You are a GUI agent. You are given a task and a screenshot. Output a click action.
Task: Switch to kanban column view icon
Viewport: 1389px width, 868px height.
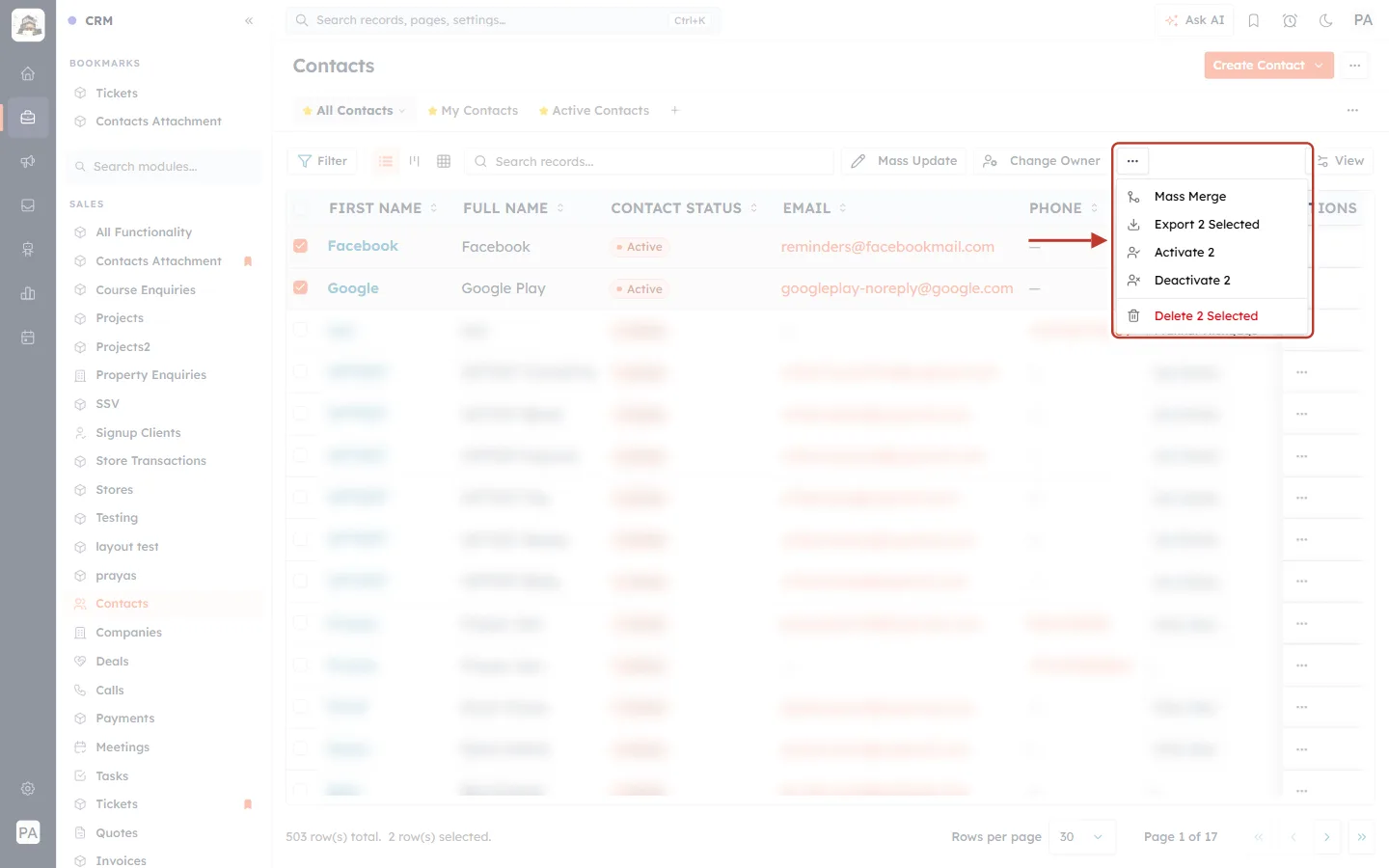pos(415,161)
